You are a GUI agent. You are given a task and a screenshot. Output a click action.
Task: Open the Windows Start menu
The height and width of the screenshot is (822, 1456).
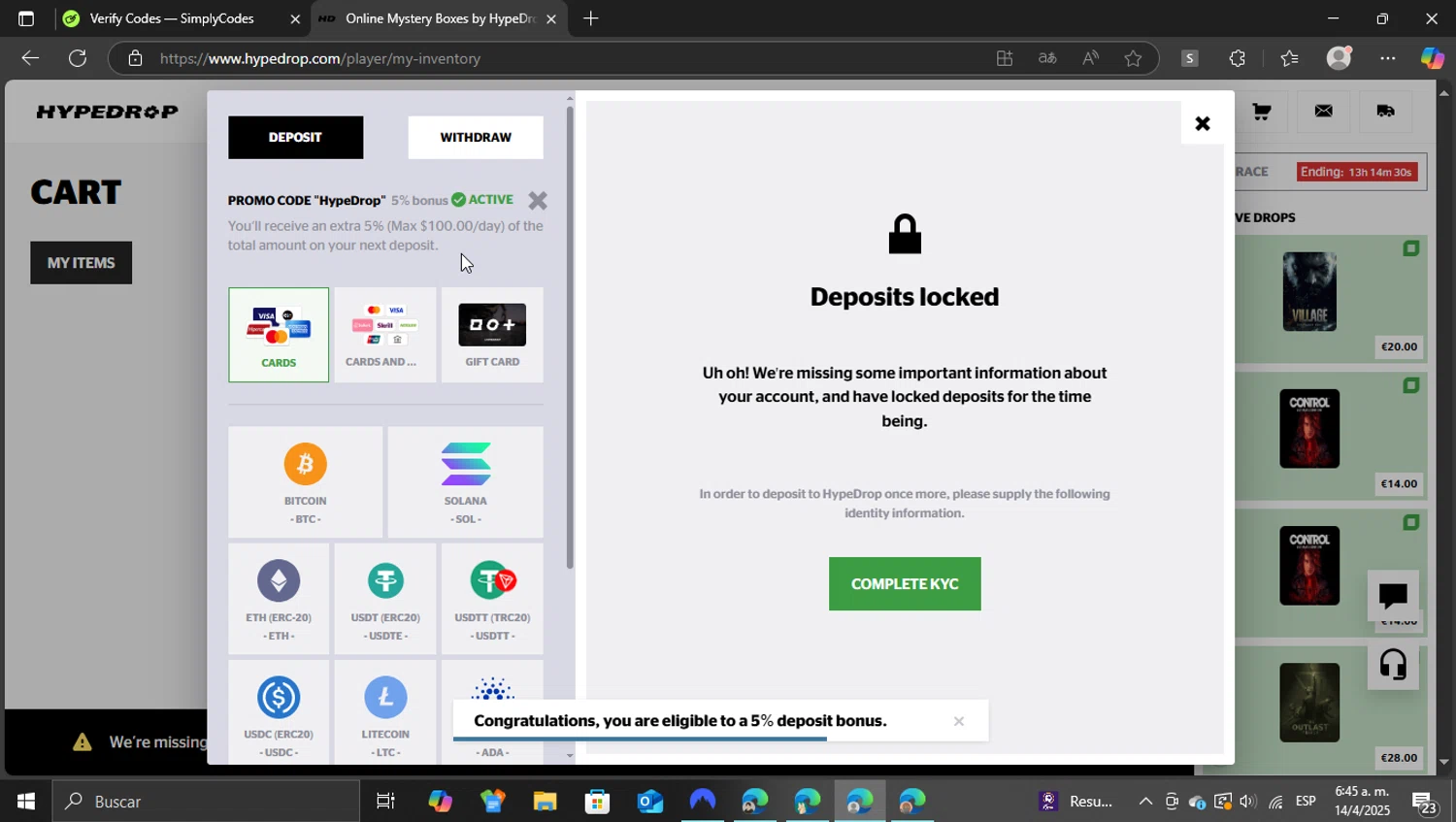pos(26,802)
